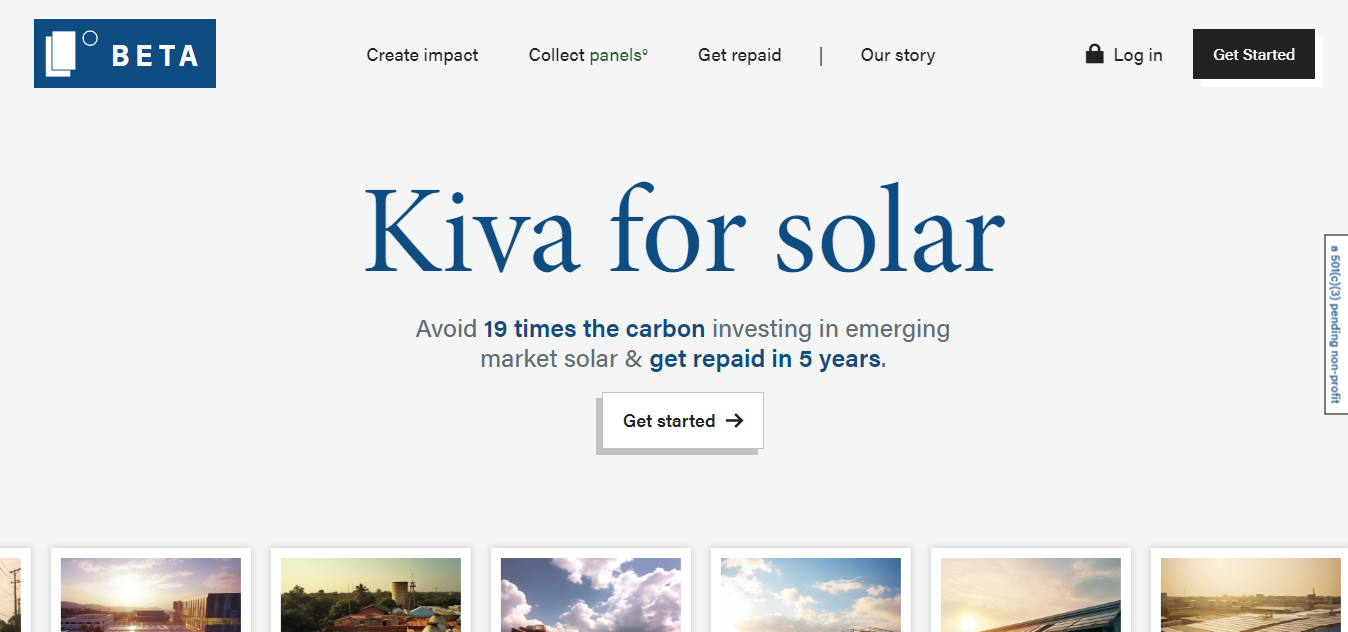The width and height of the screenshot is (1348, 632).
Task: Open the large cloudy sky thumbnail
Action: (x=590, y=597)
